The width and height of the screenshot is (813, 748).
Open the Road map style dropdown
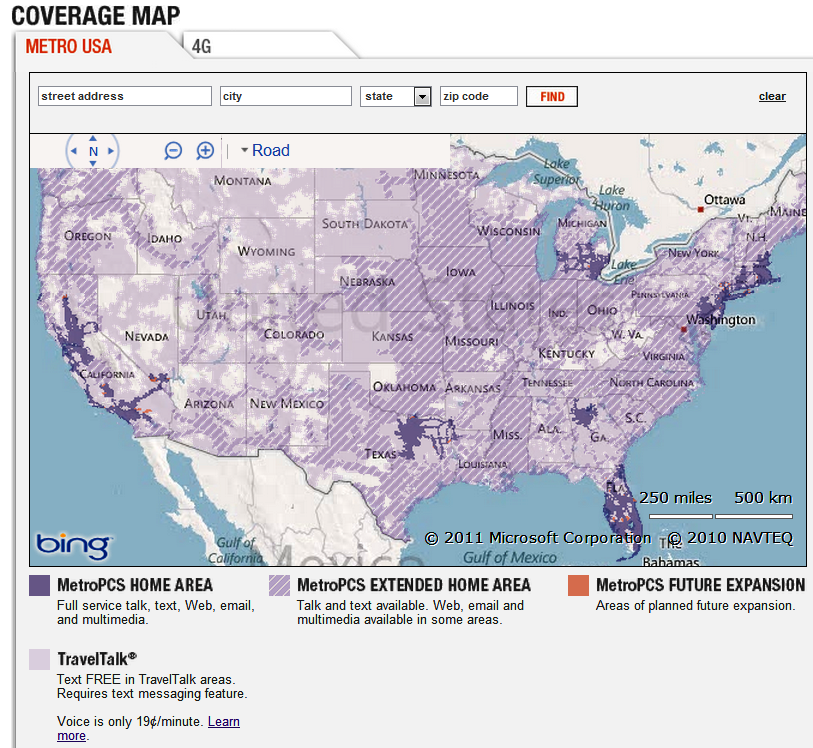(265, 150)
